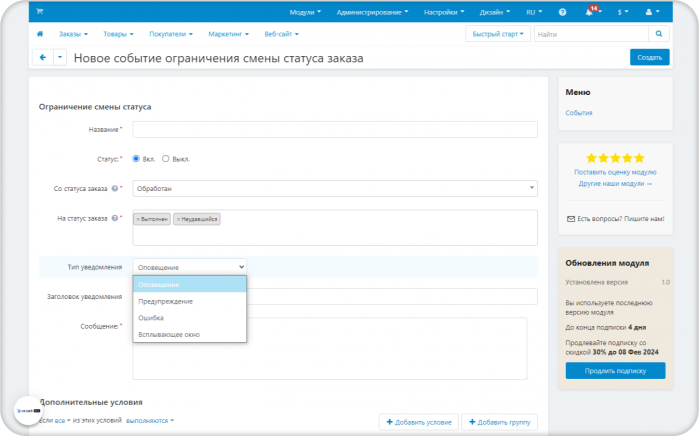Click the help icon next to Со статуса заказа
This screenshot has height=436, width=700.
115,189
